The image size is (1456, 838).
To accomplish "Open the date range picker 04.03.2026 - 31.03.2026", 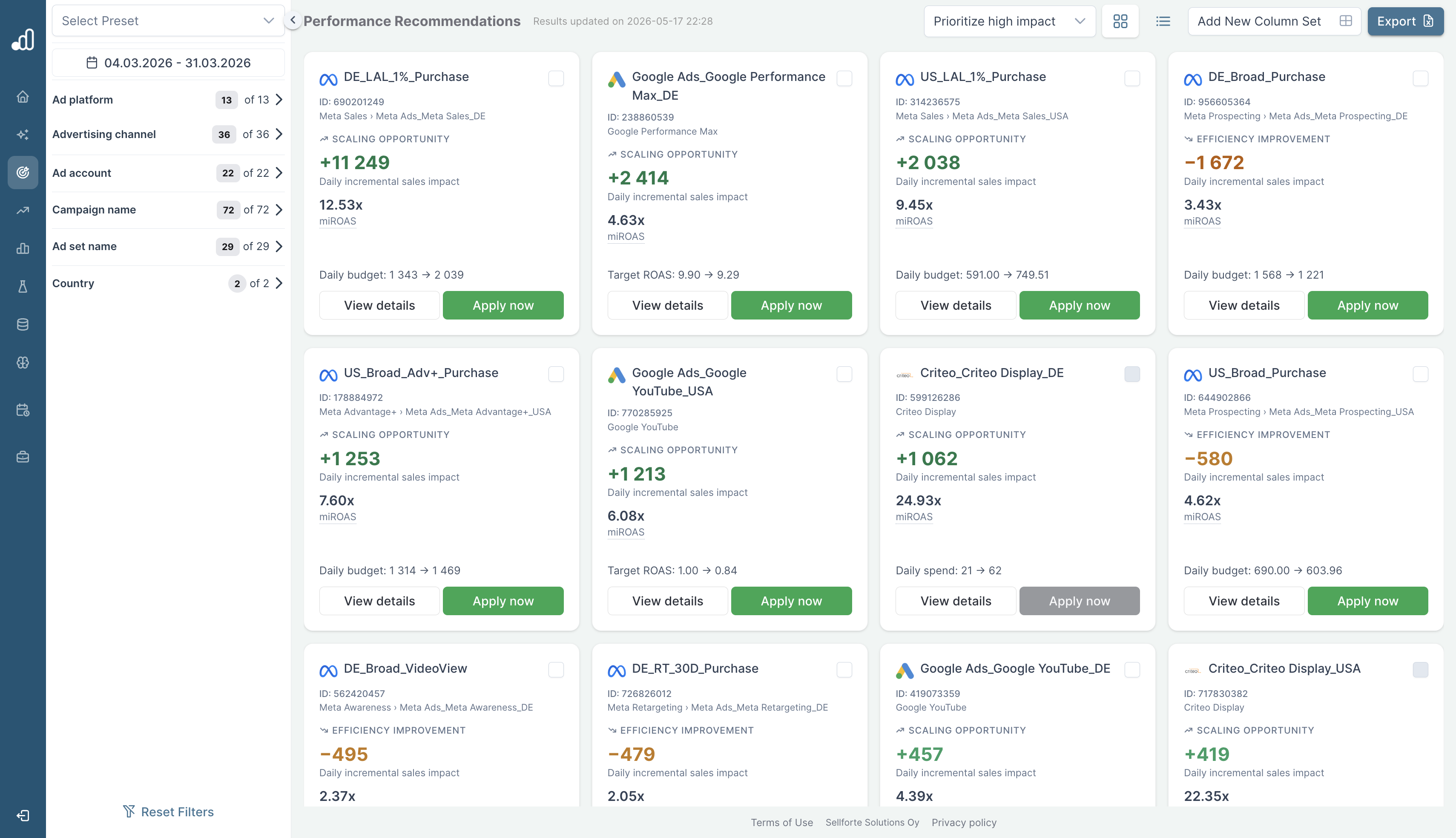I will coord(168,63).
